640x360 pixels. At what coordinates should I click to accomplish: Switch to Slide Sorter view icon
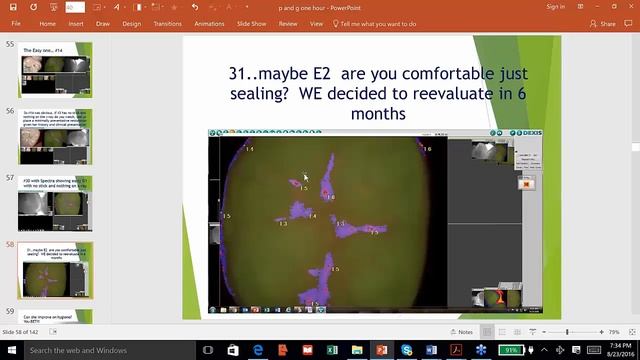point(517,332)
